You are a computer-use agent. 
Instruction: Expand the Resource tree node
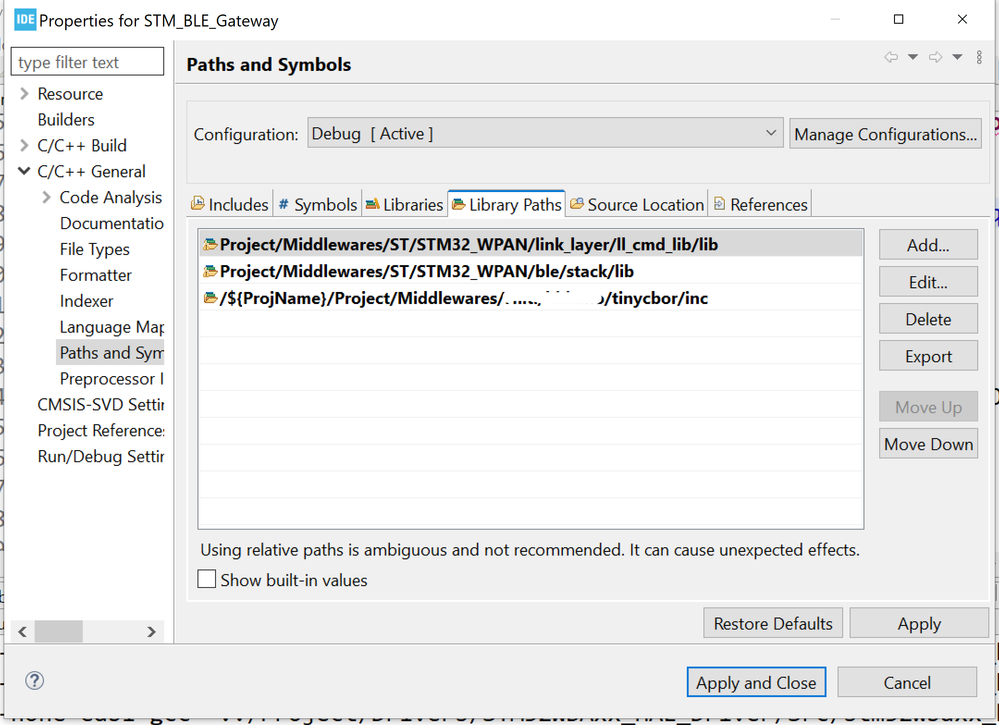(24, 94)
